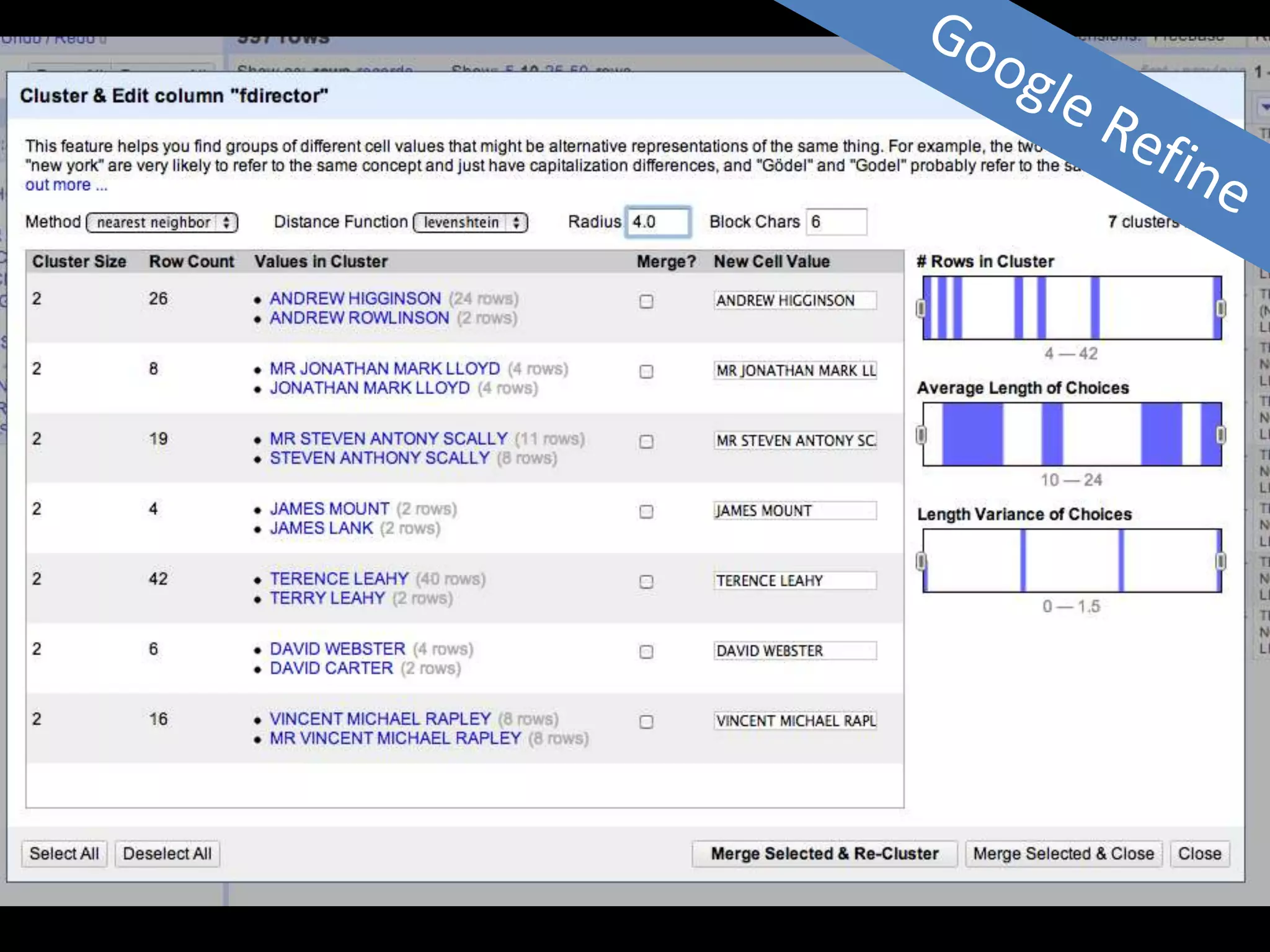Open the Method nearest neighbor dropdown

162,223
